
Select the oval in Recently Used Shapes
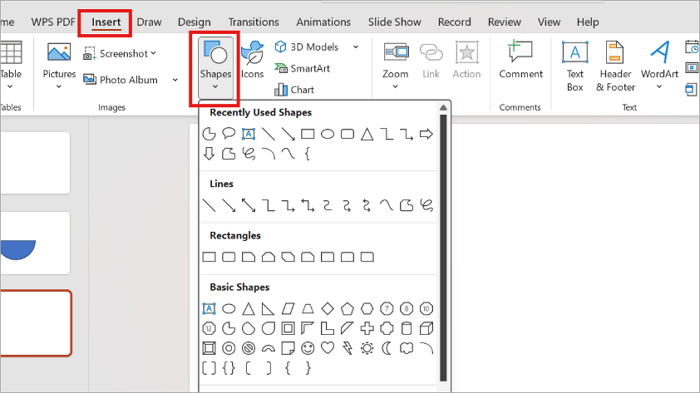(x=328, y=134)
